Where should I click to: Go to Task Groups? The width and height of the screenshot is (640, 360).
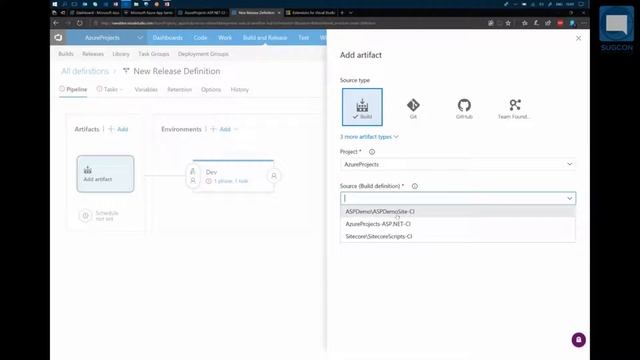(x=154, y=54)
